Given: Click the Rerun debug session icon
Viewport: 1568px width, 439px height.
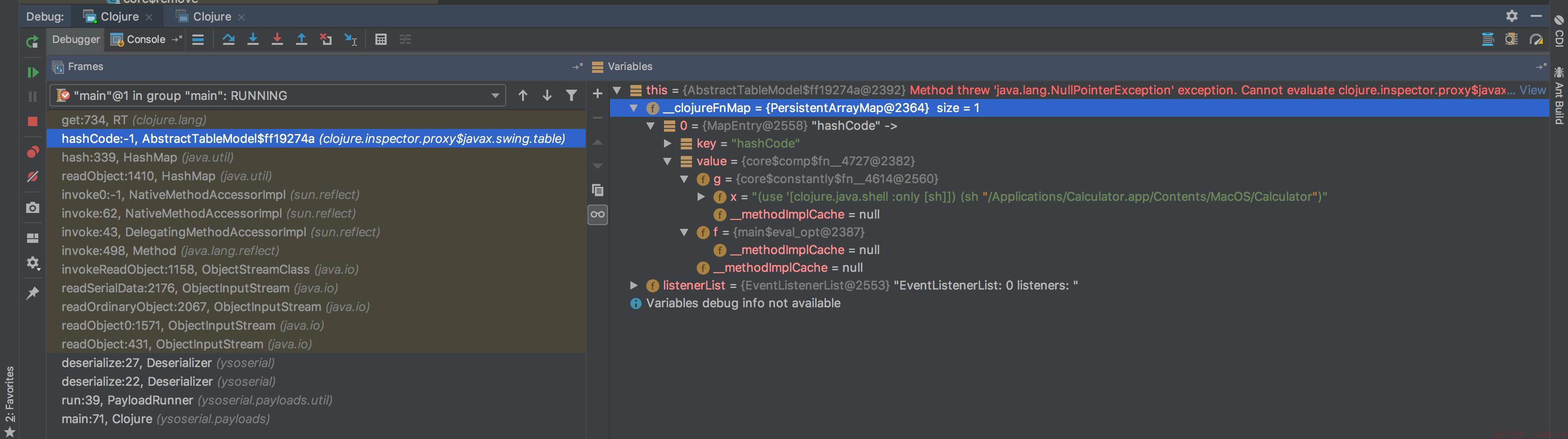Looking at the screenshot, I should point(32,42).
